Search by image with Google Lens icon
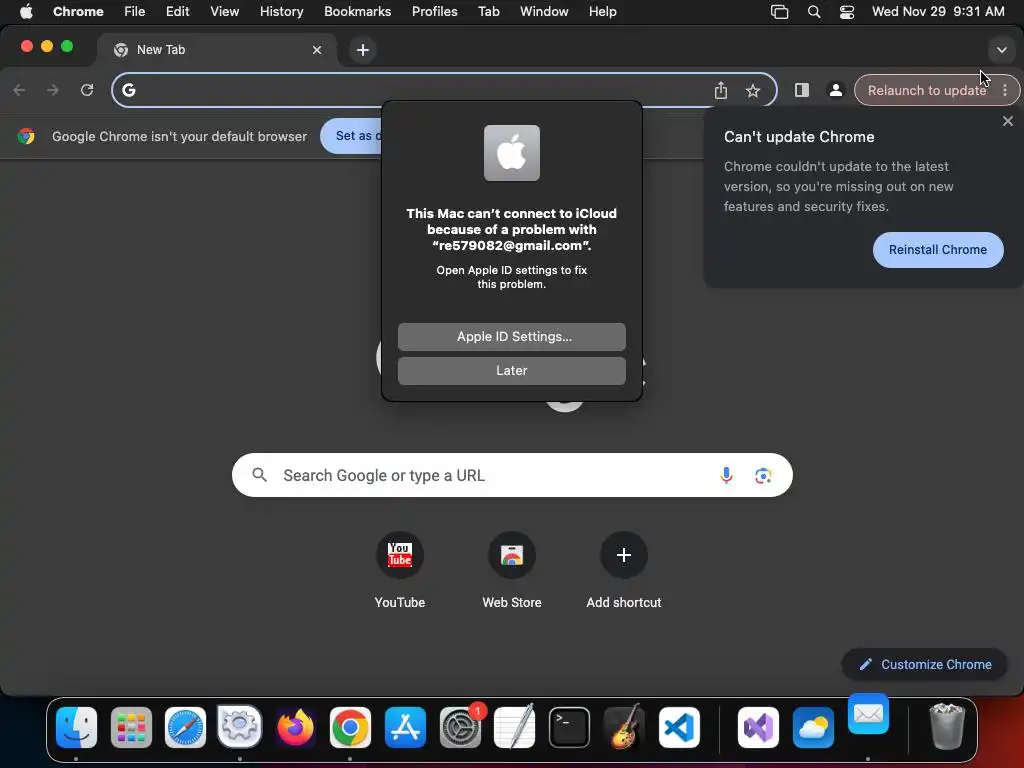Image resolution: width=1024 pixels, height=768 pixels. tap(763, 475)
